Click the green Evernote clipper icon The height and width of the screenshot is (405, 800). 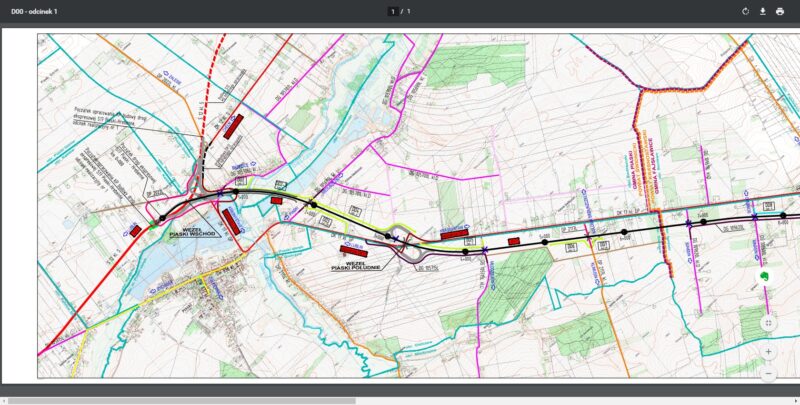pos(767,277)
